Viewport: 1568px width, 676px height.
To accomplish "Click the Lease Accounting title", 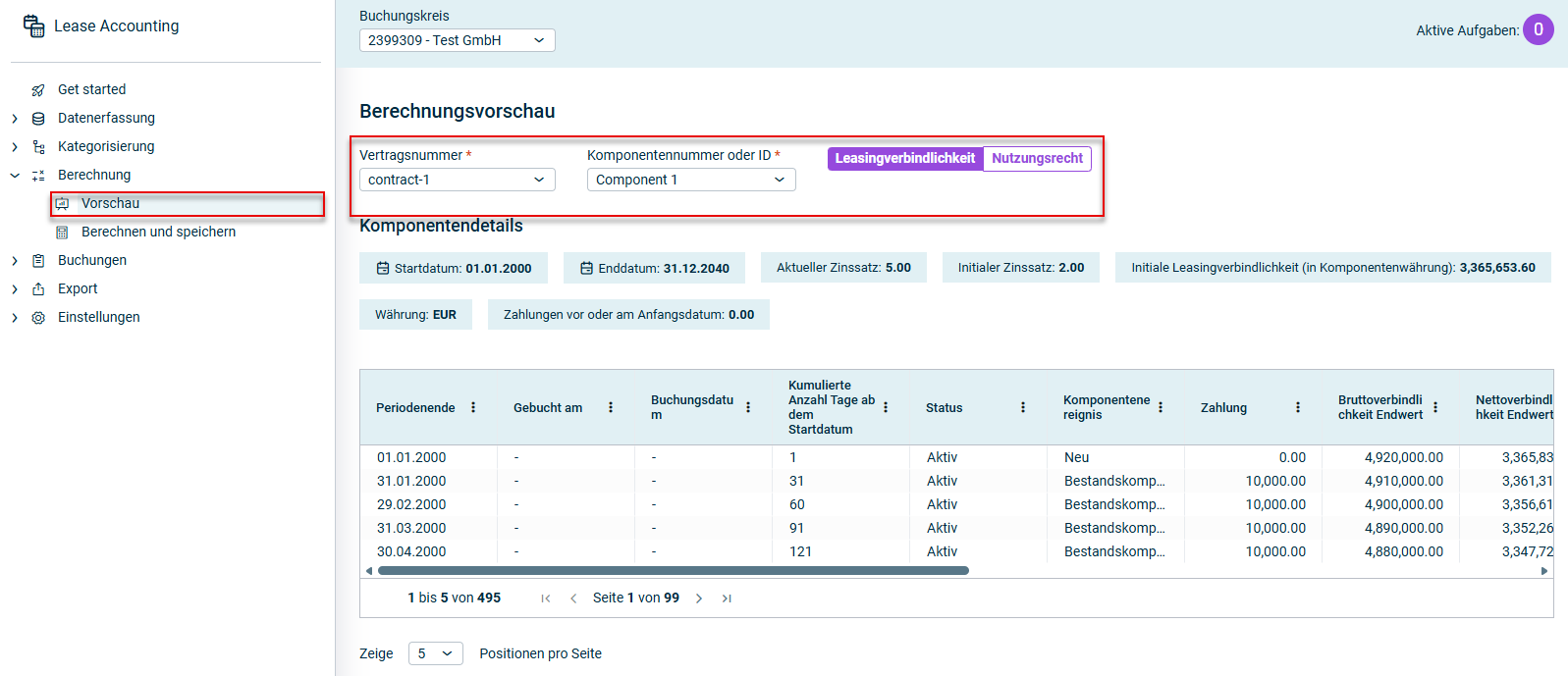I will (x=116, y=26).
